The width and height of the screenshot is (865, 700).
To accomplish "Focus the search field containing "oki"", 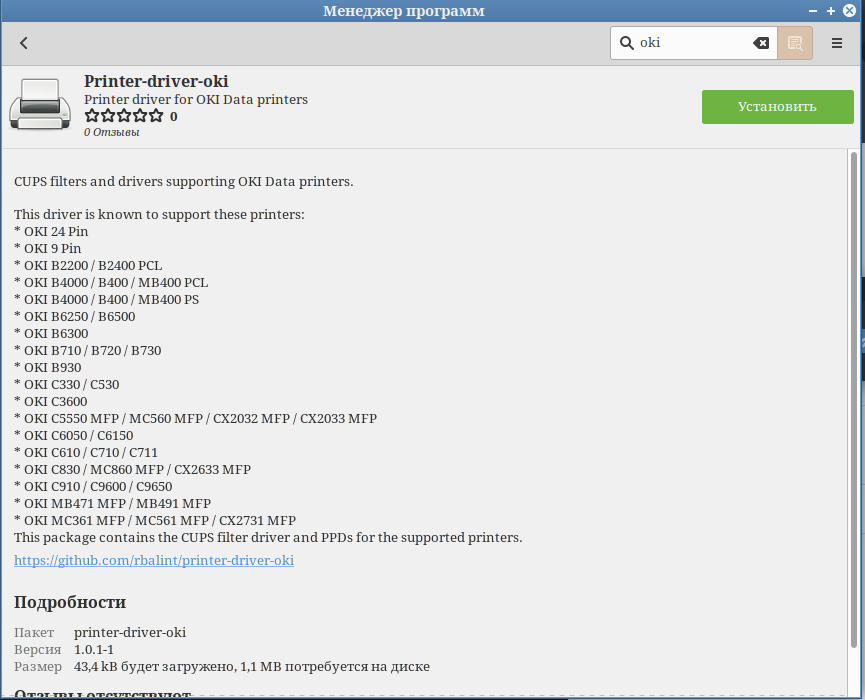I will point(690,43).
